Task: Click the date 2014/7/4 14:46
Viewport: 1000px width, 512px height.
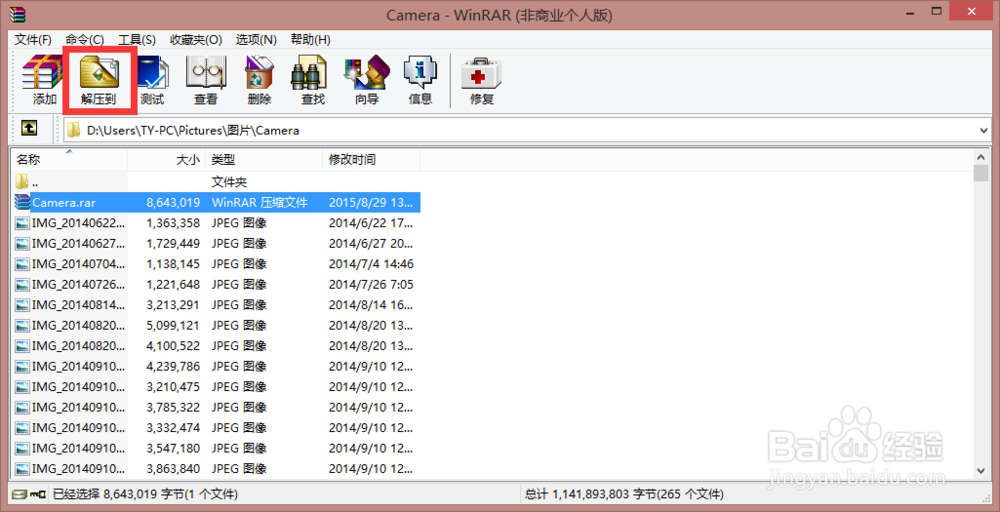Action: coord(371,263)
